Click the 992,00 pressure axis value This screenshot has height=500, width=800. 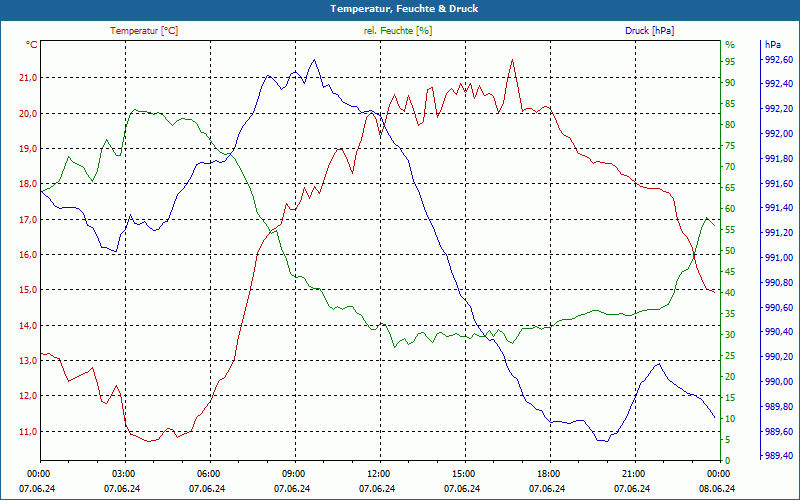(779, 134)
